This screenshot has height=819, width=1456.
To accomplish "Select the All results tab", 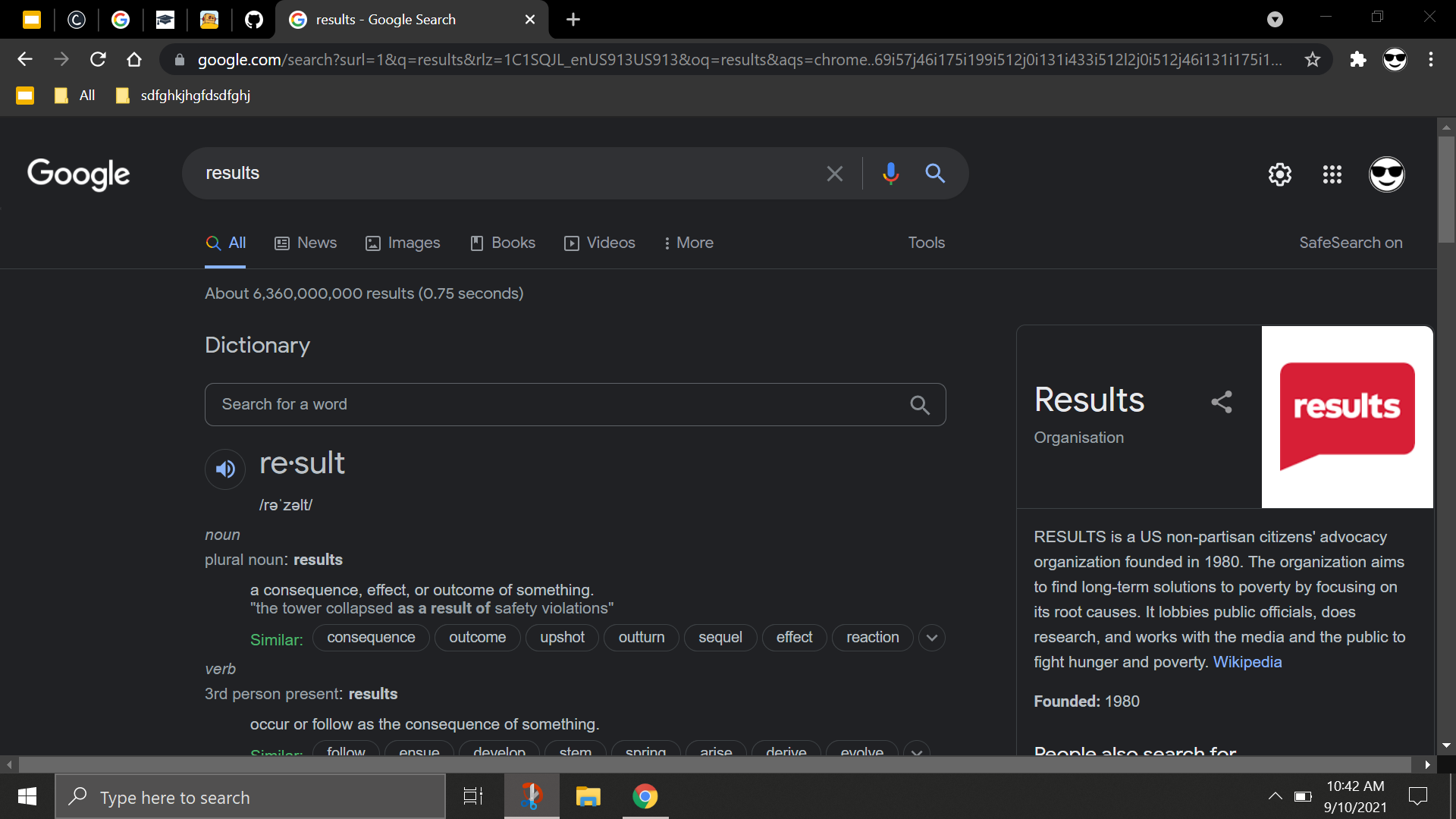I will (x=226, y=243).
